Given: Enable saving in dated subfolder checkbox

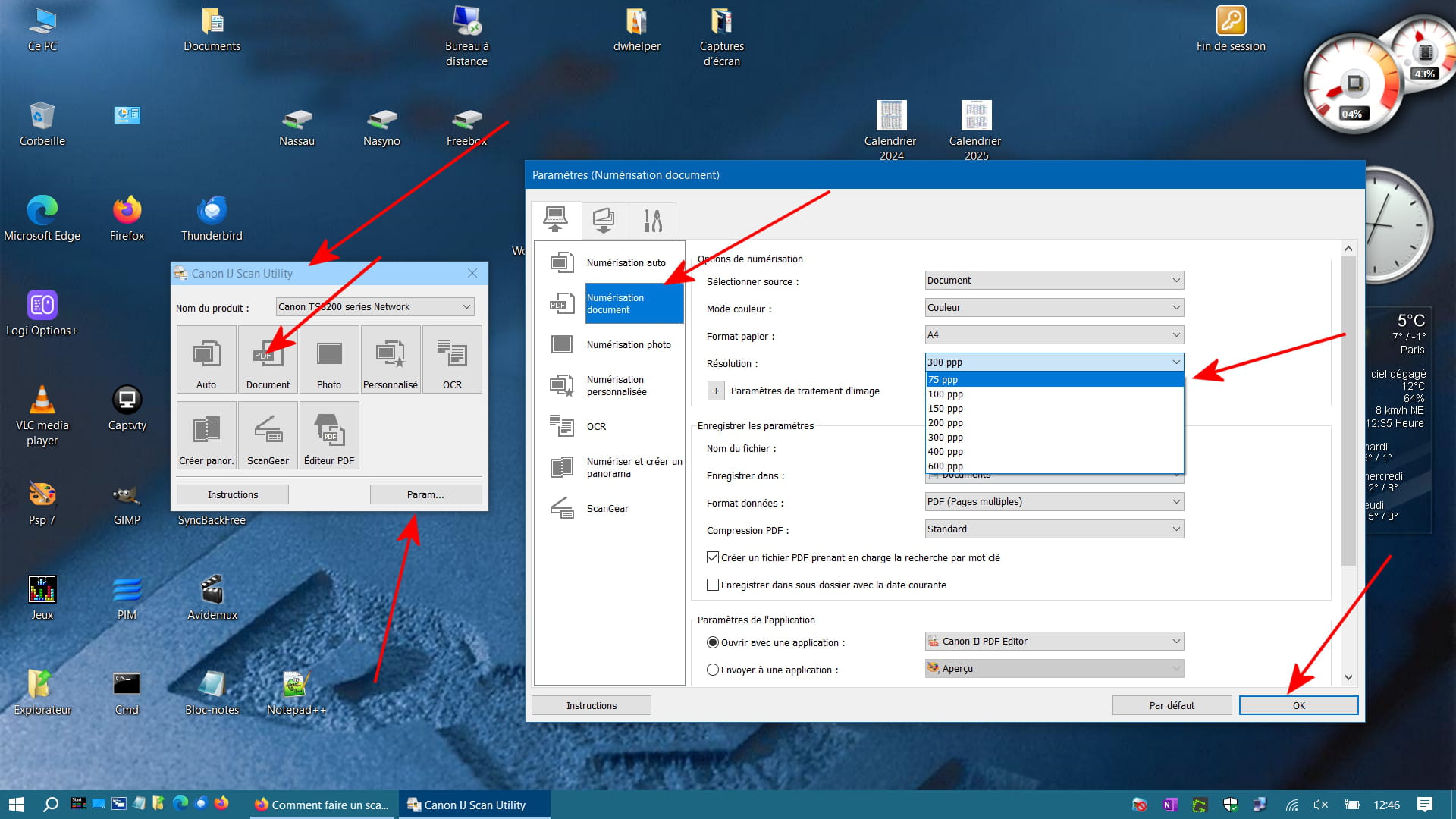Looking at the screenshot, I should [x=713, y=585].
